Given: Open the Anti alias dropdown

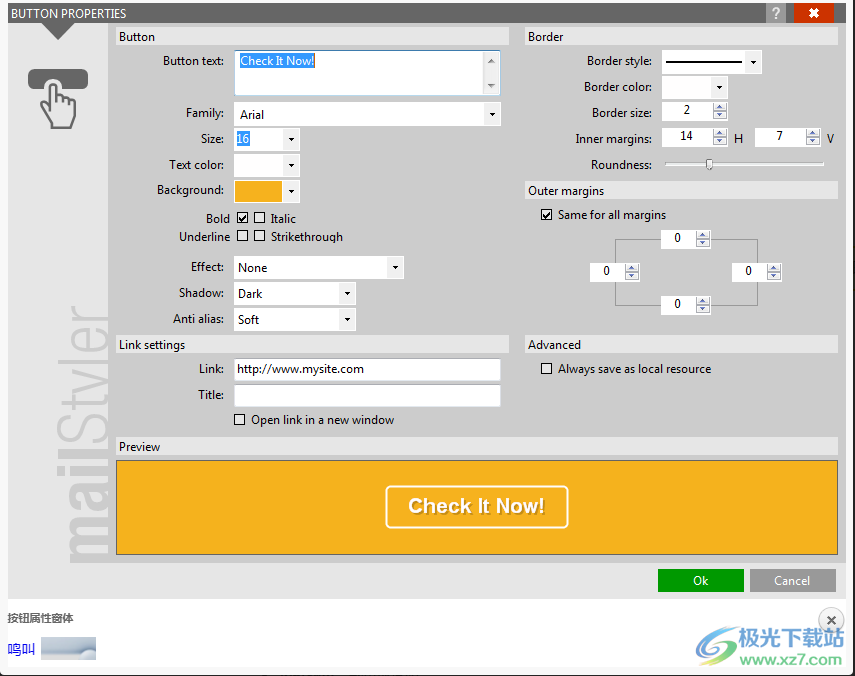Looking at the screenshot, I should [346, 319].
